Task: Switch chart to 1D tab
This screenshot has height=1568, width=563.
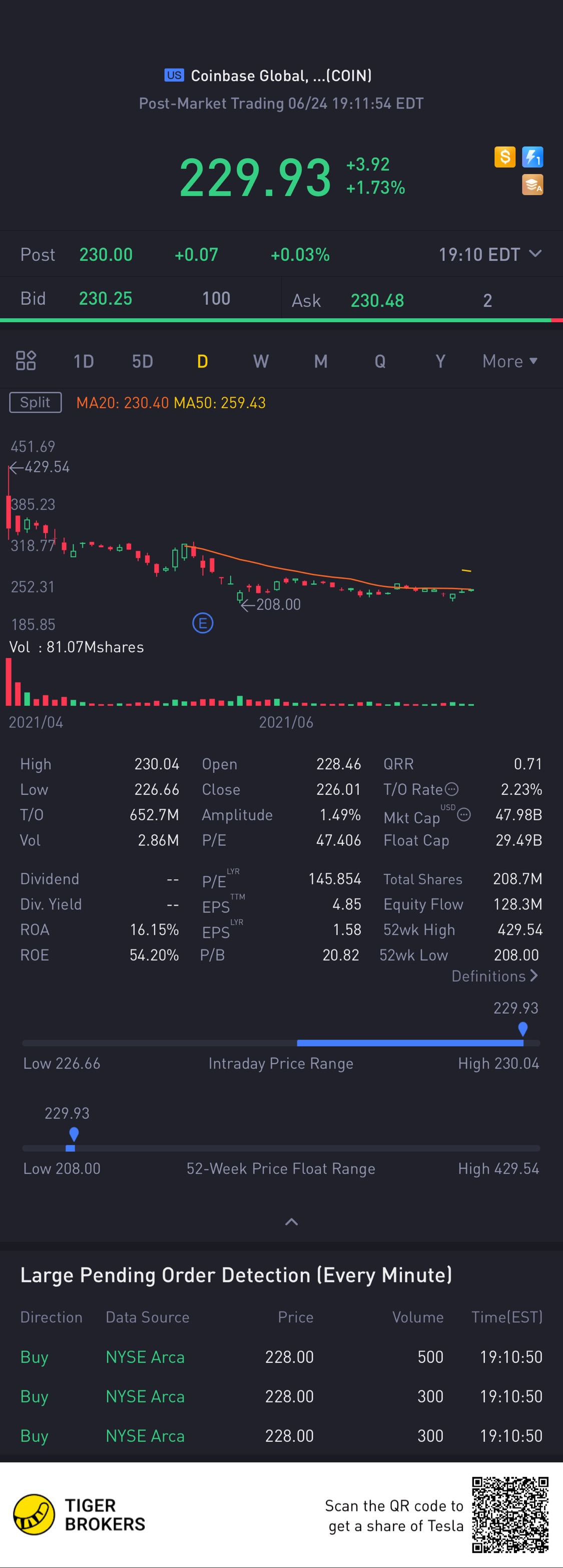Action: (84, 361)
